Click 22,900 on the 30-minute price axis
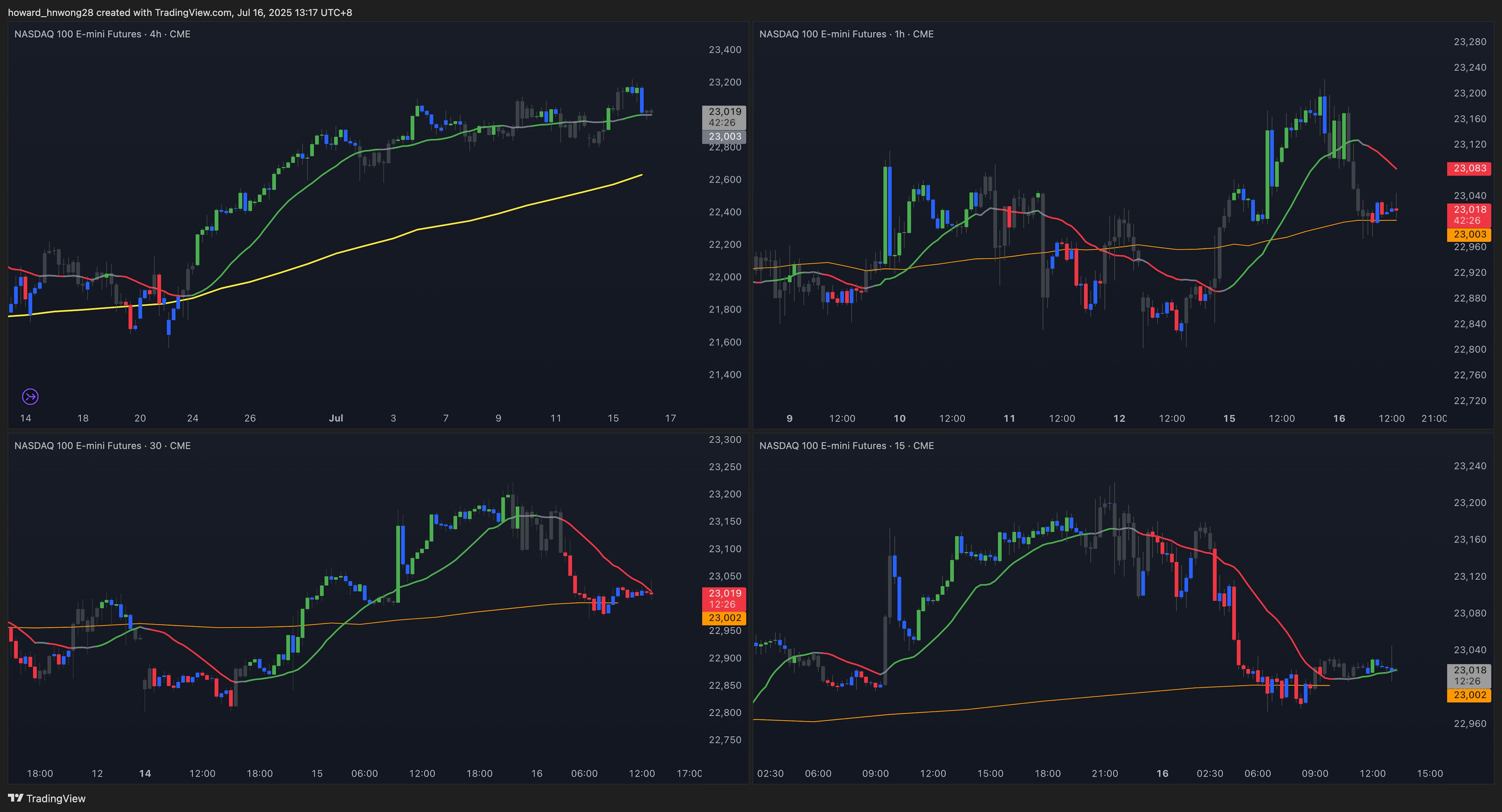Image resolution: width=1502 pixels, height=812 pixels. (x=725, y=658)
